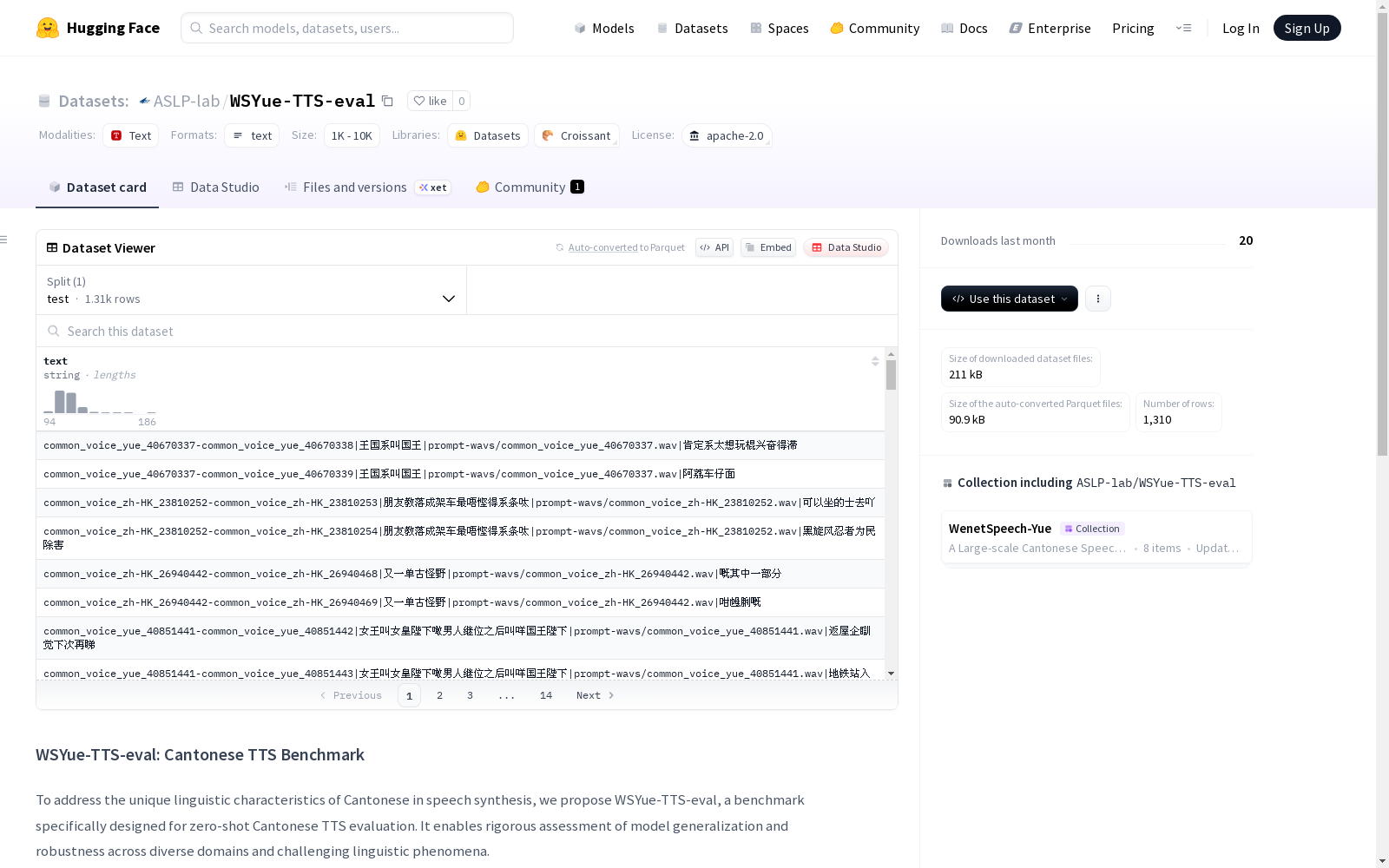Select page 1 in pagination
The width and height of the screenshot is (1389, 868).
(410, 695)
